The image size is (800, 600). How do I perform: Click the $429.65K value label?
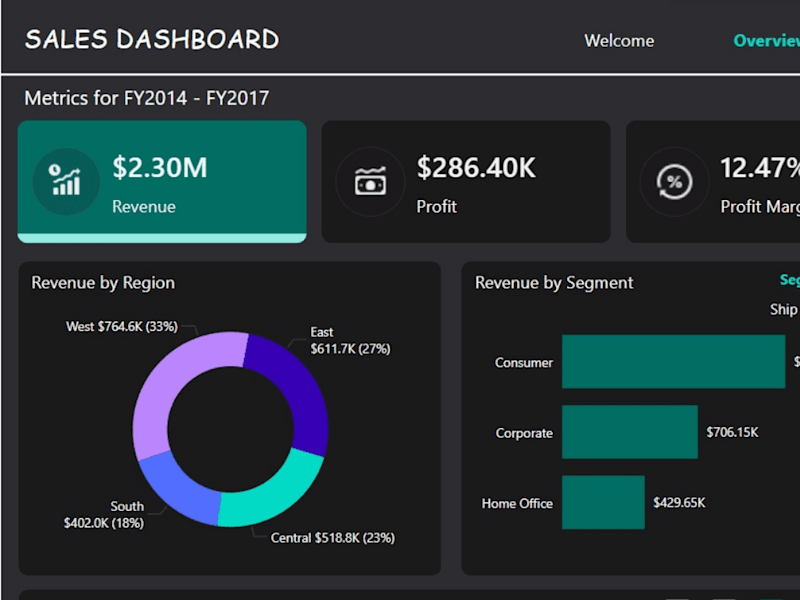(x=679, y=503)
